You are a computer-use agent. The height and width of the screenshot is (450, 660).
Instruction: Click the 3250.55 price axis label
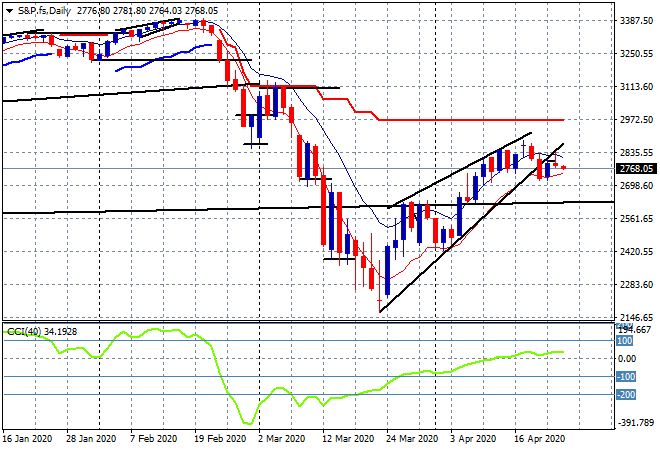(x=636, y=54)
